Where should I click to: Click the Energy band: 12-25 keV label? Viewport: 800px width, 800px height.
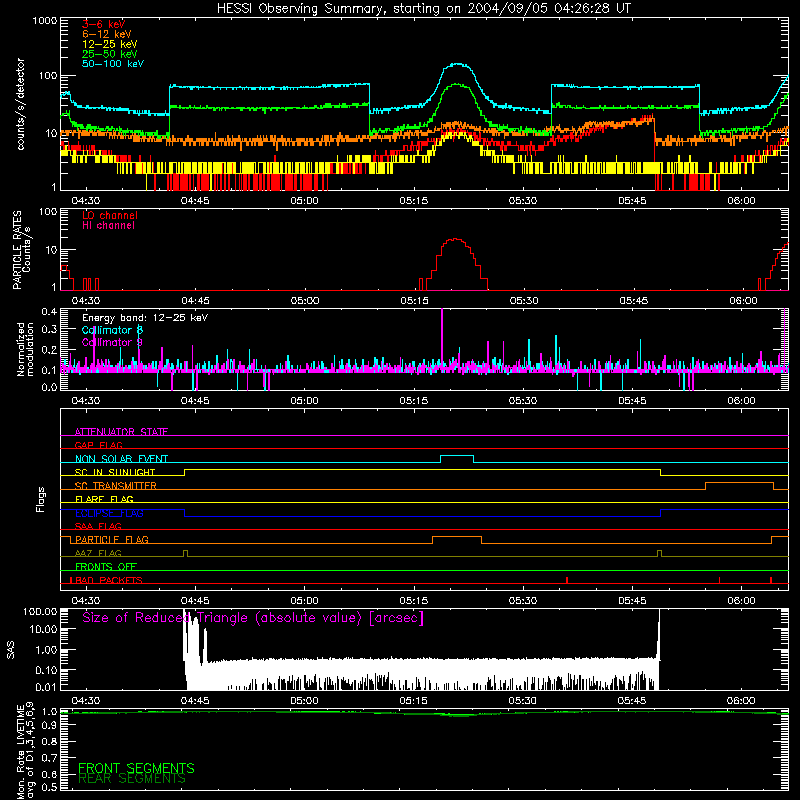pos(145,318)
